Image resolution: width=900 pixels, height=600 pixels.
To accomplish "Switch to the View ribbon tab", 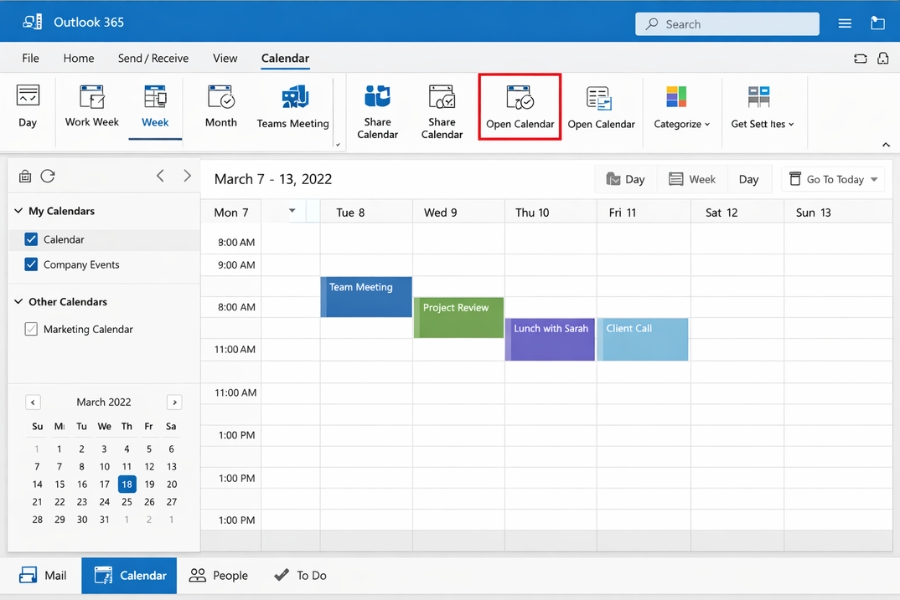I will pos(225,58).
